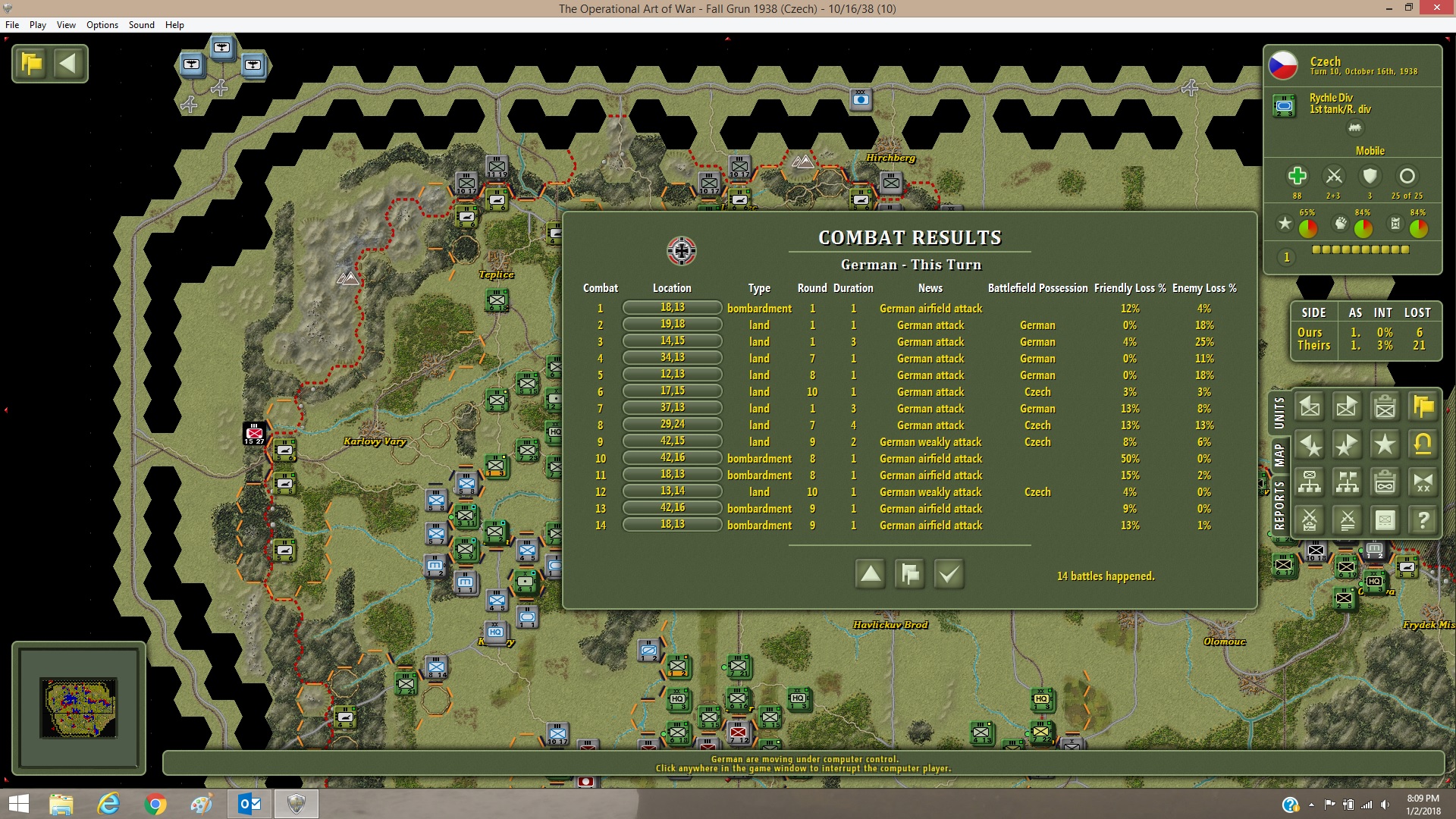Select the previous unit icon in Units panel
The width and height of the screenshot is (1456, 819).
pos(1310,407)
